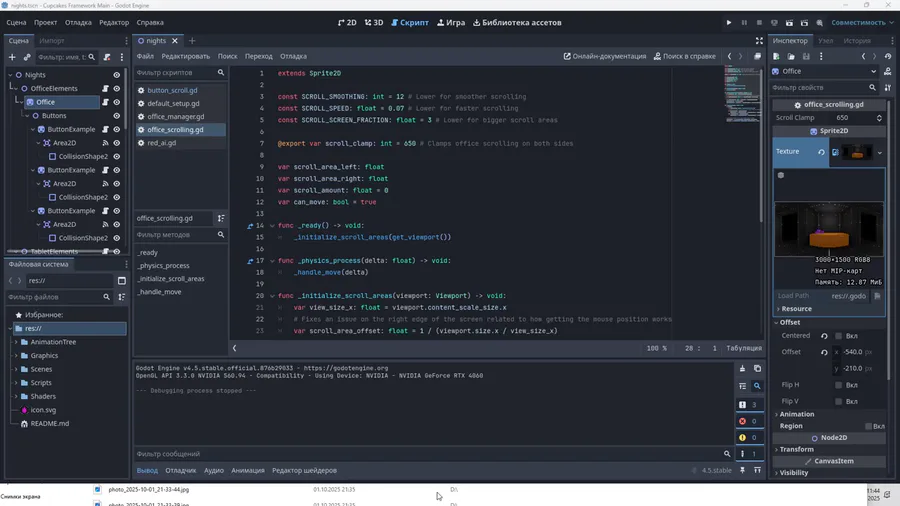Enable the Flip V checkbox
The height and width of the screenshot is (506, 900).
click(x=839, y=402)
